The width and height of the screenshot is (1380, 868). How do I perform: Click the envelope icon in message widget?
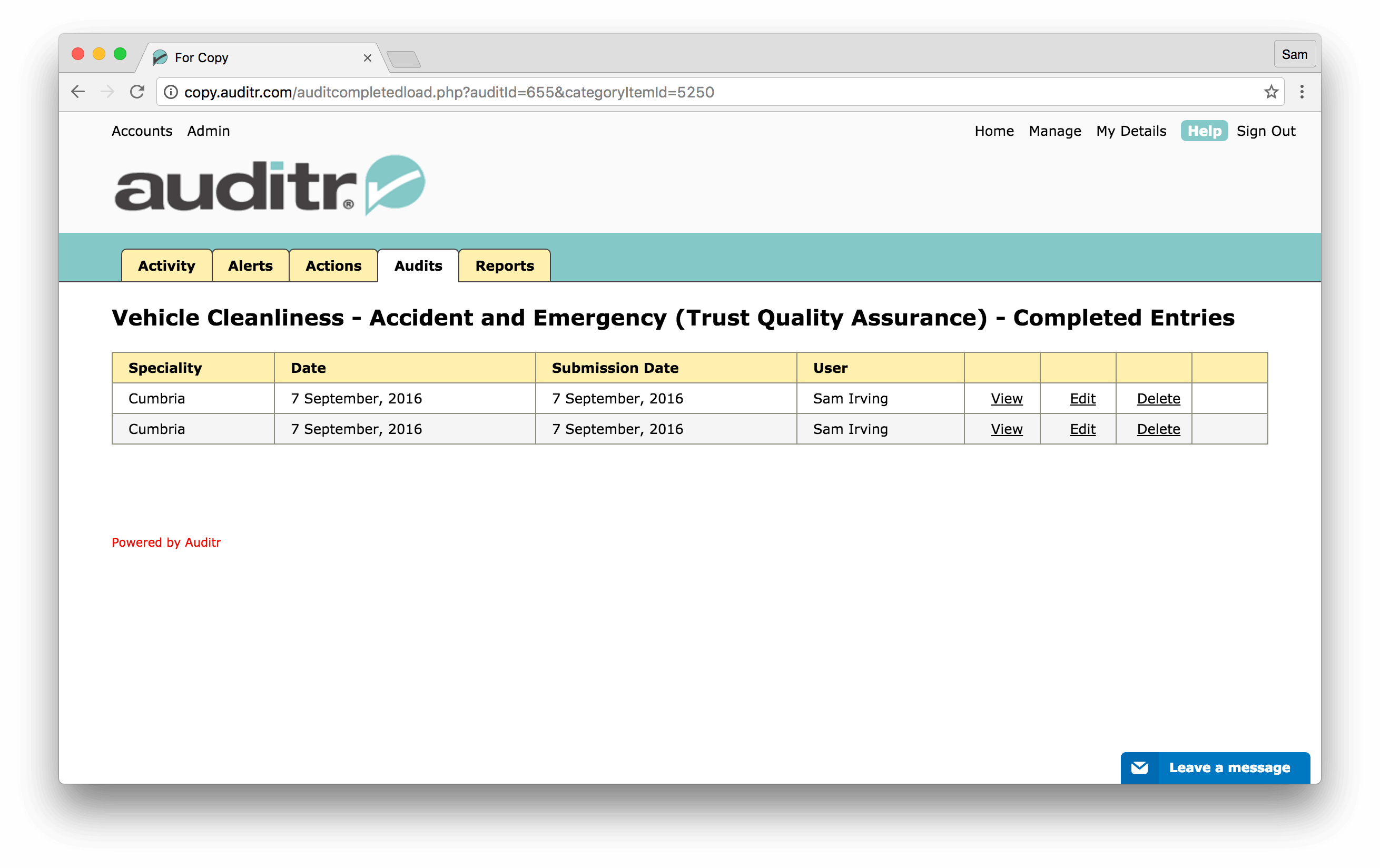pyautogui.click(x=1139, y=767)
